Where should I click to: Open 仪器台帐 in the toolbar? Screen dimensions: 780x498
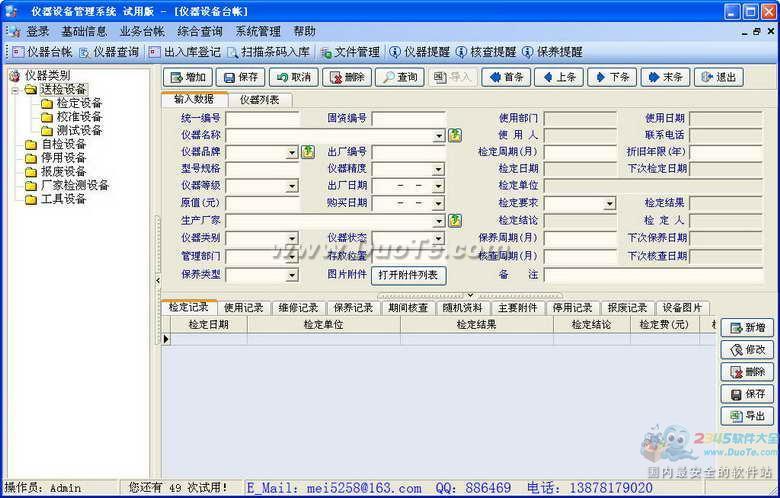43,52
